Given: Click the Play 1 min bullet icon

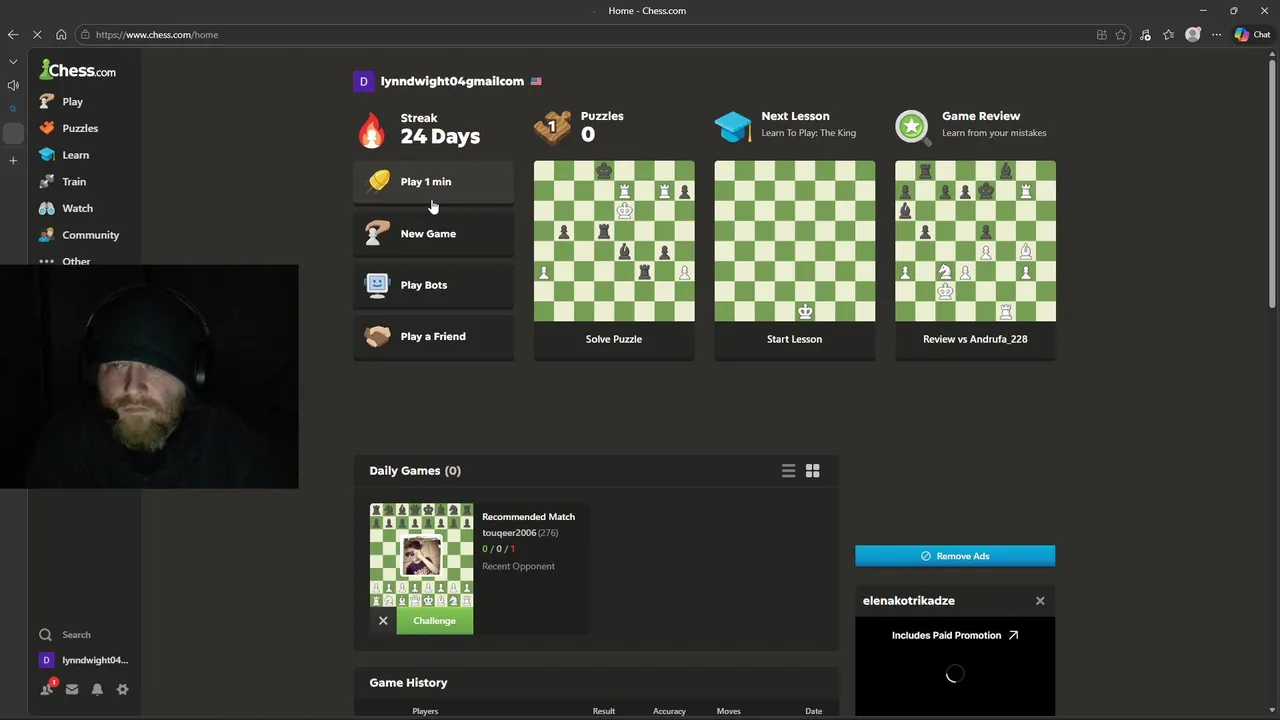Looking at the screenshot, I should pos(378,181).
